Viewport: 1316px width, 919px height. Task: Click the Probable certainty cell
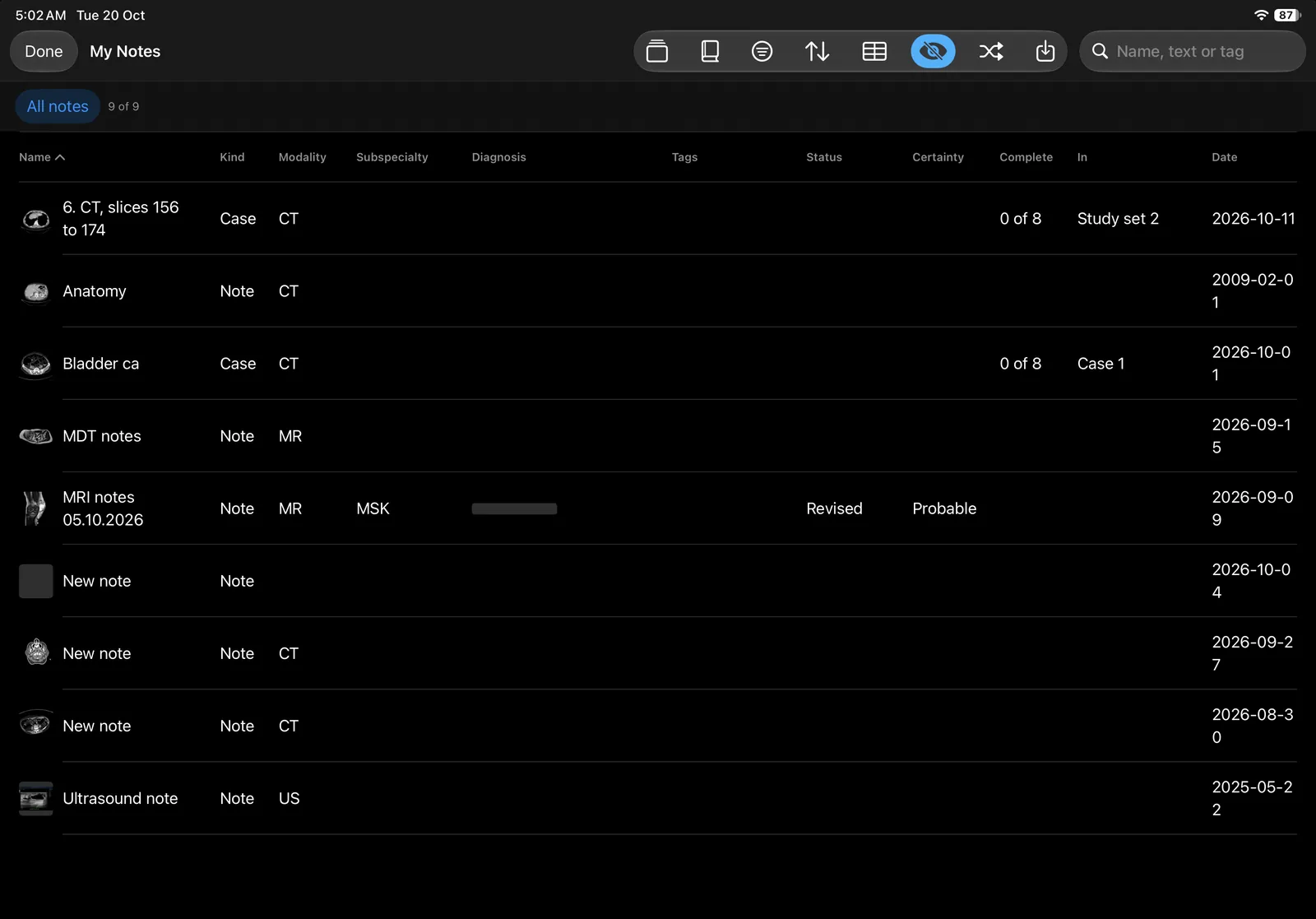coord(944,508)
